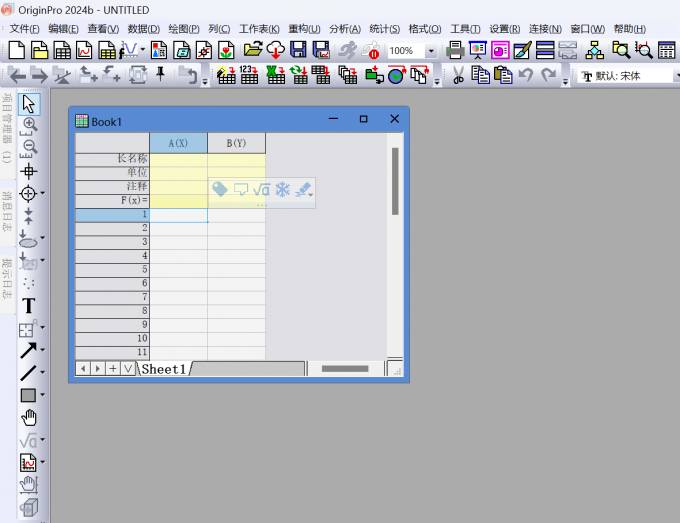Open 项目管理器 (1) docked side panel
The image size is (680, 523).
tap(7, 128)
